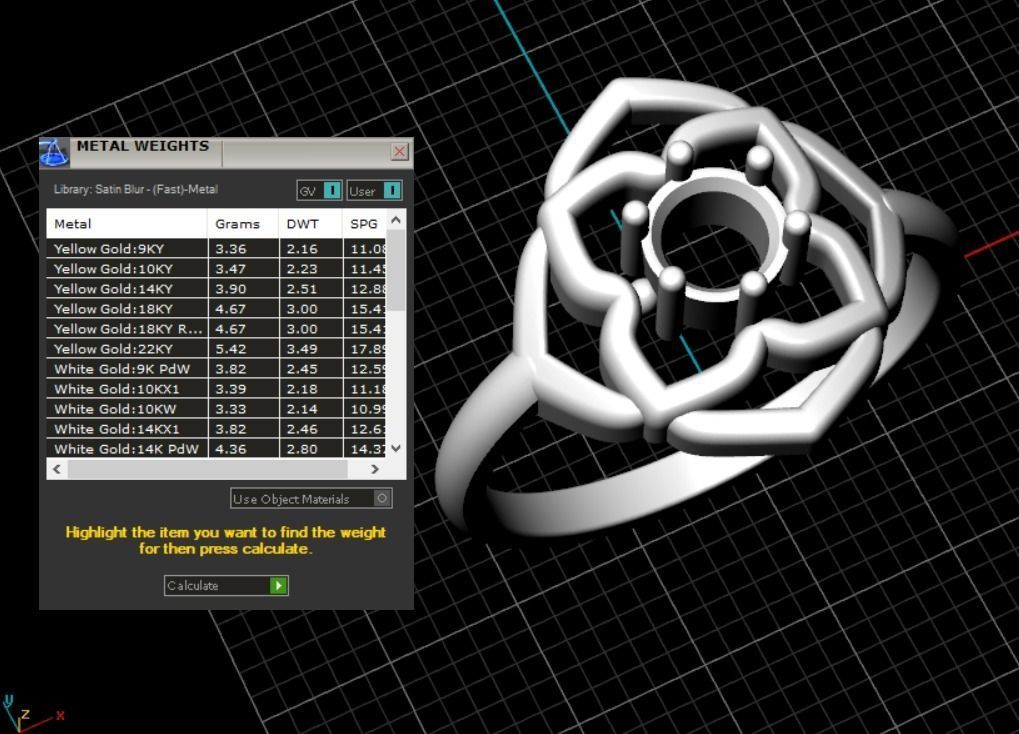Click the horizontal scrollbar thumb
Image resolution: width=1019 pixels, height=734 pixels.
click(x=207, y=469)
